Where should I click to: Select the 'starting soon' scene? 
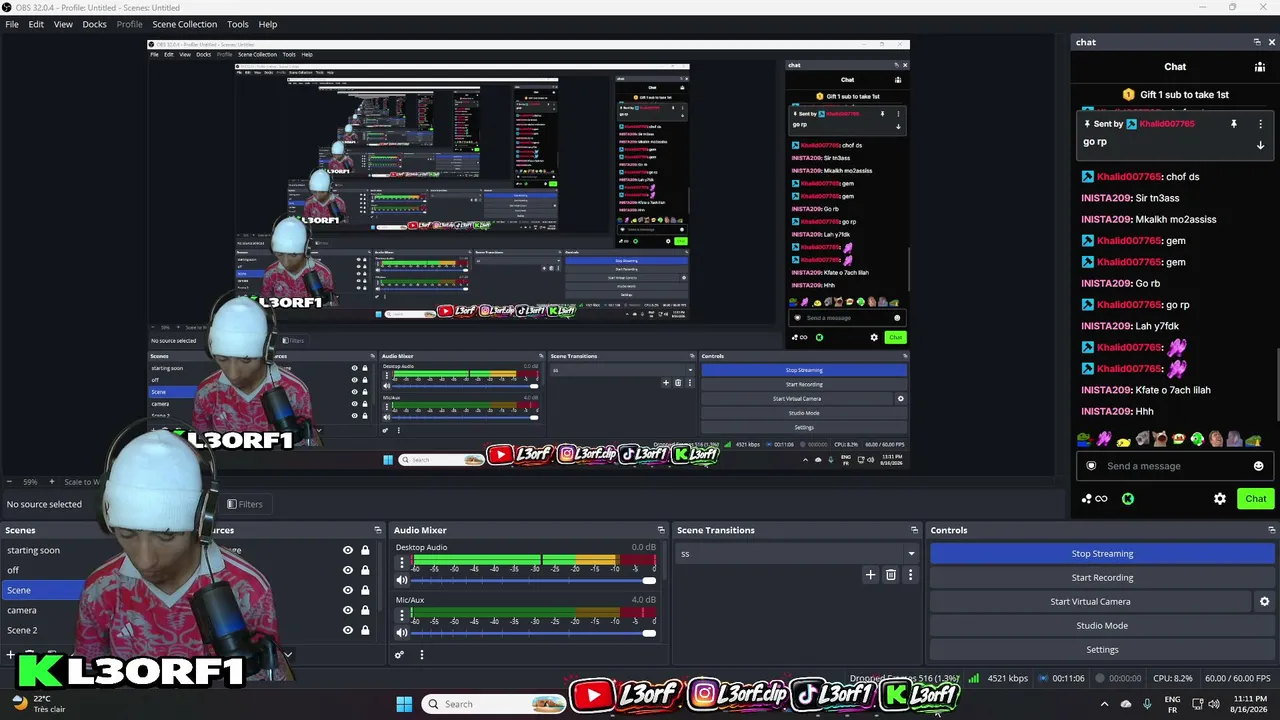click(34, 550)
